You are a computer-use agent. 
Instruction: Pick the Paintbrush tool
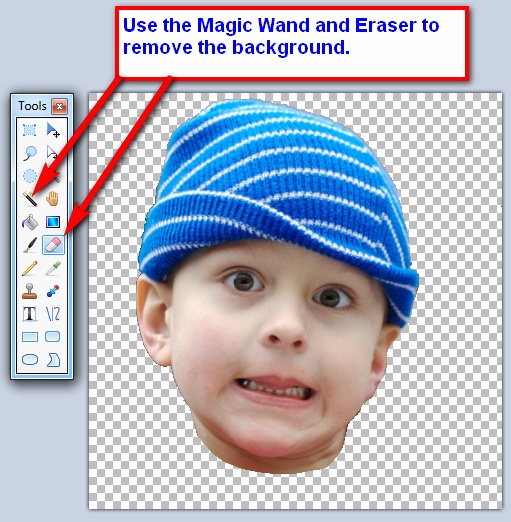(30, 245)
